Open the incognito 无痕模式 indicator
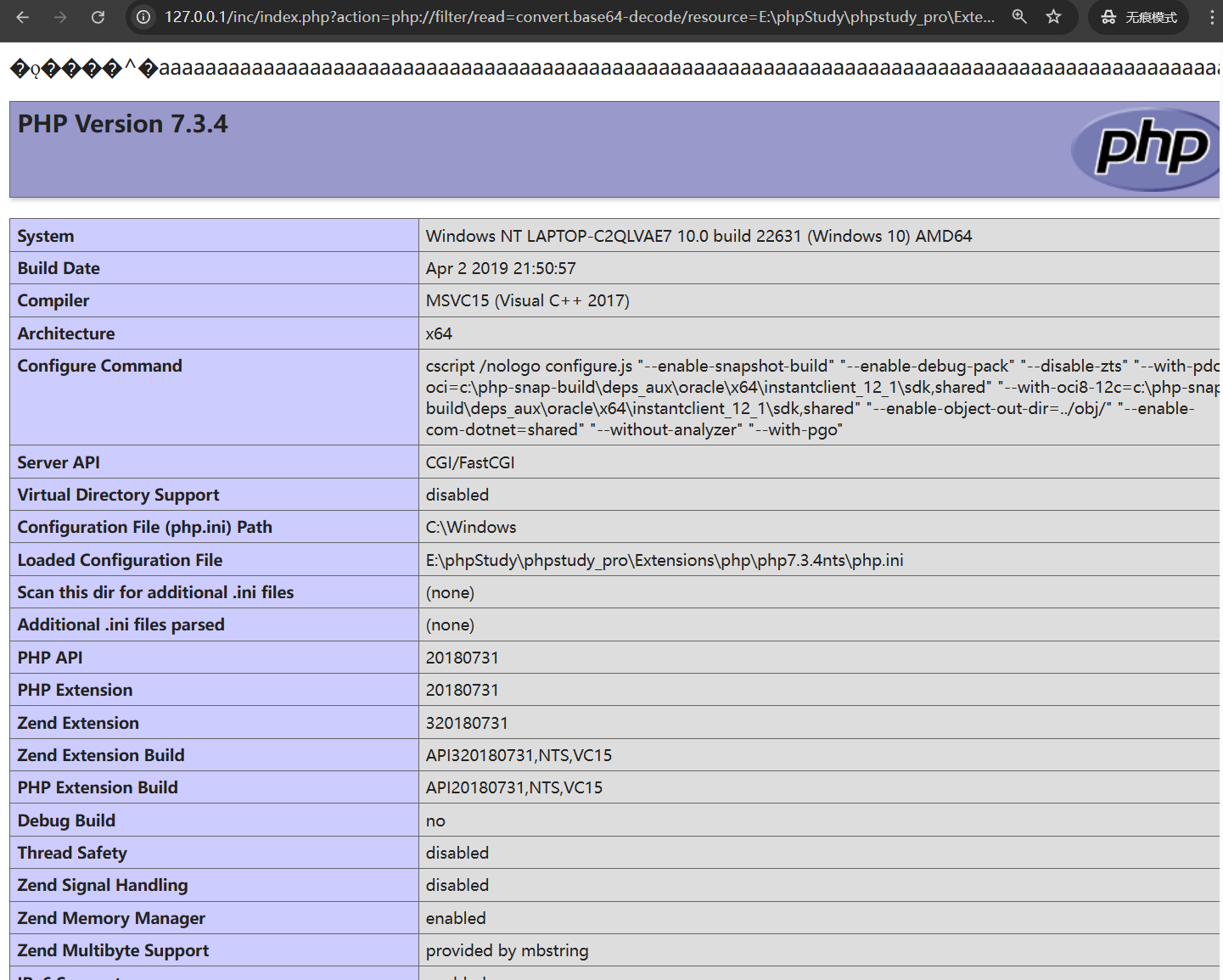 point(1138,17)
